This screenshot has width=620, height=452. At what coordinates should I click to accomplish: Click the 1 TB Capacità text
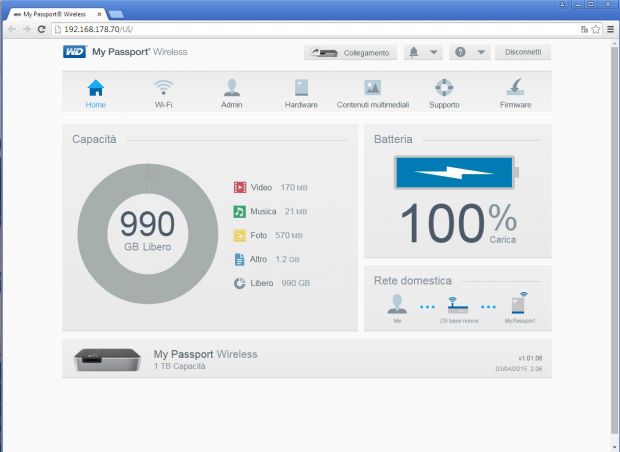pyautogui.click(x=180, y=367)
